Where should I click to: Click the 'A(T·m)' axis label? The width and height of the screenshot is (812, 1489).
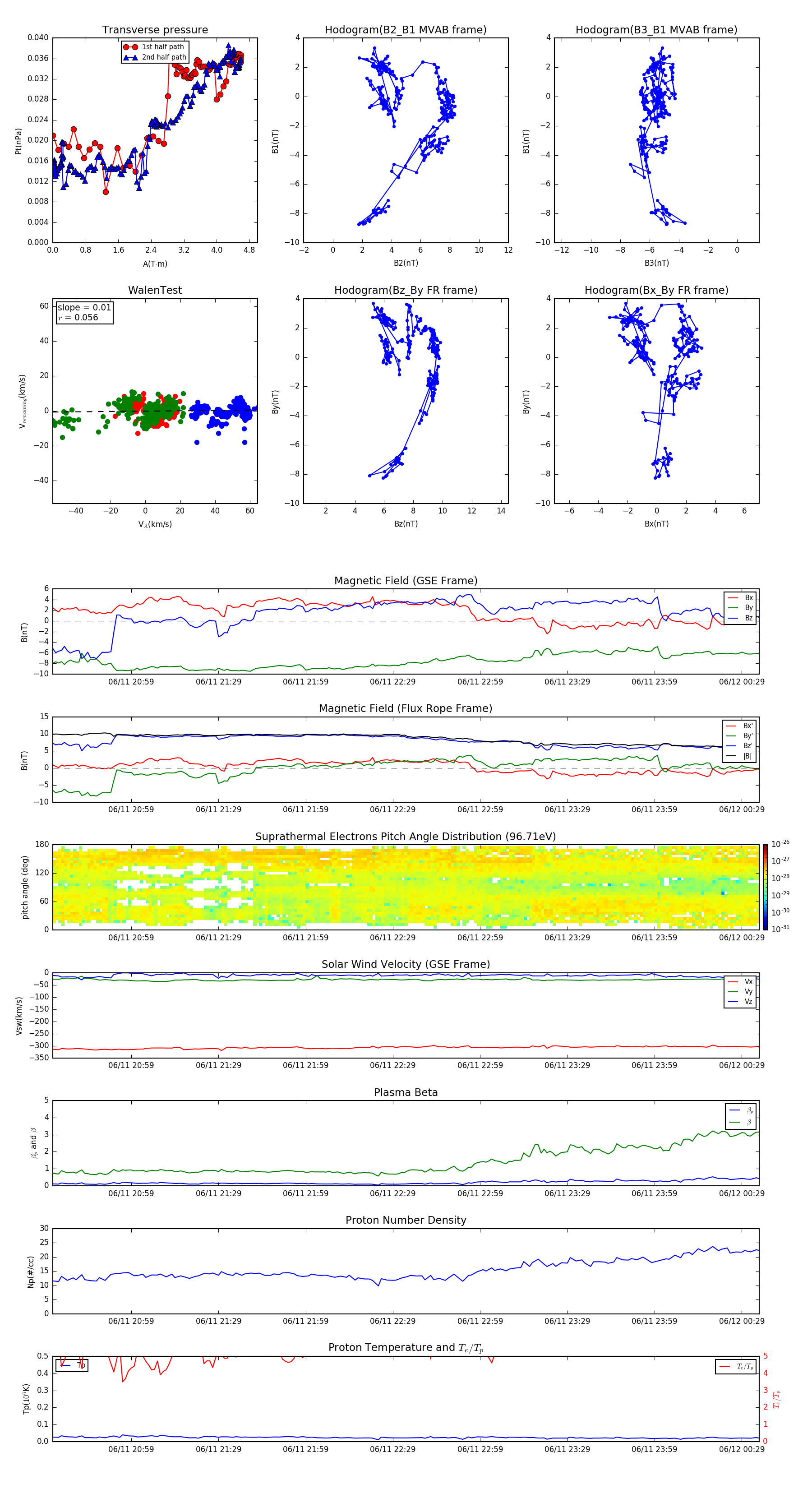click(x=155, y=264)
